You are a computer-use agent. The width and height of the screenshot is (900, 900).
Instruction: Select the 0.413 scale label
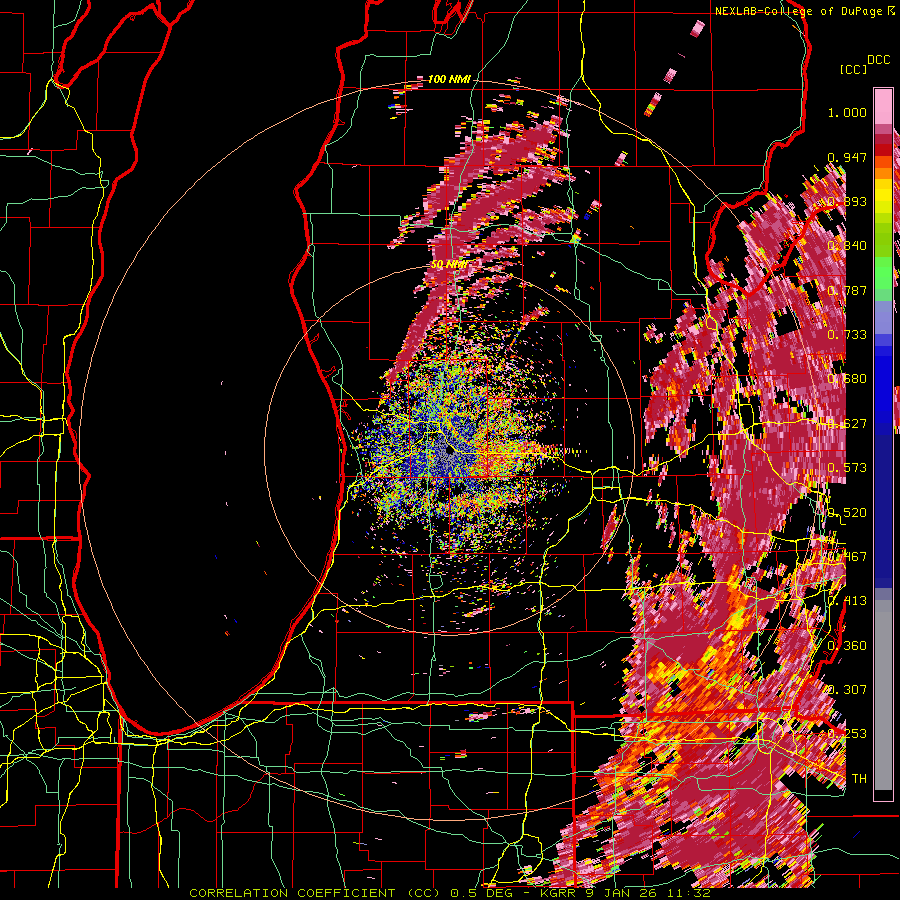[x=847, y=601]
